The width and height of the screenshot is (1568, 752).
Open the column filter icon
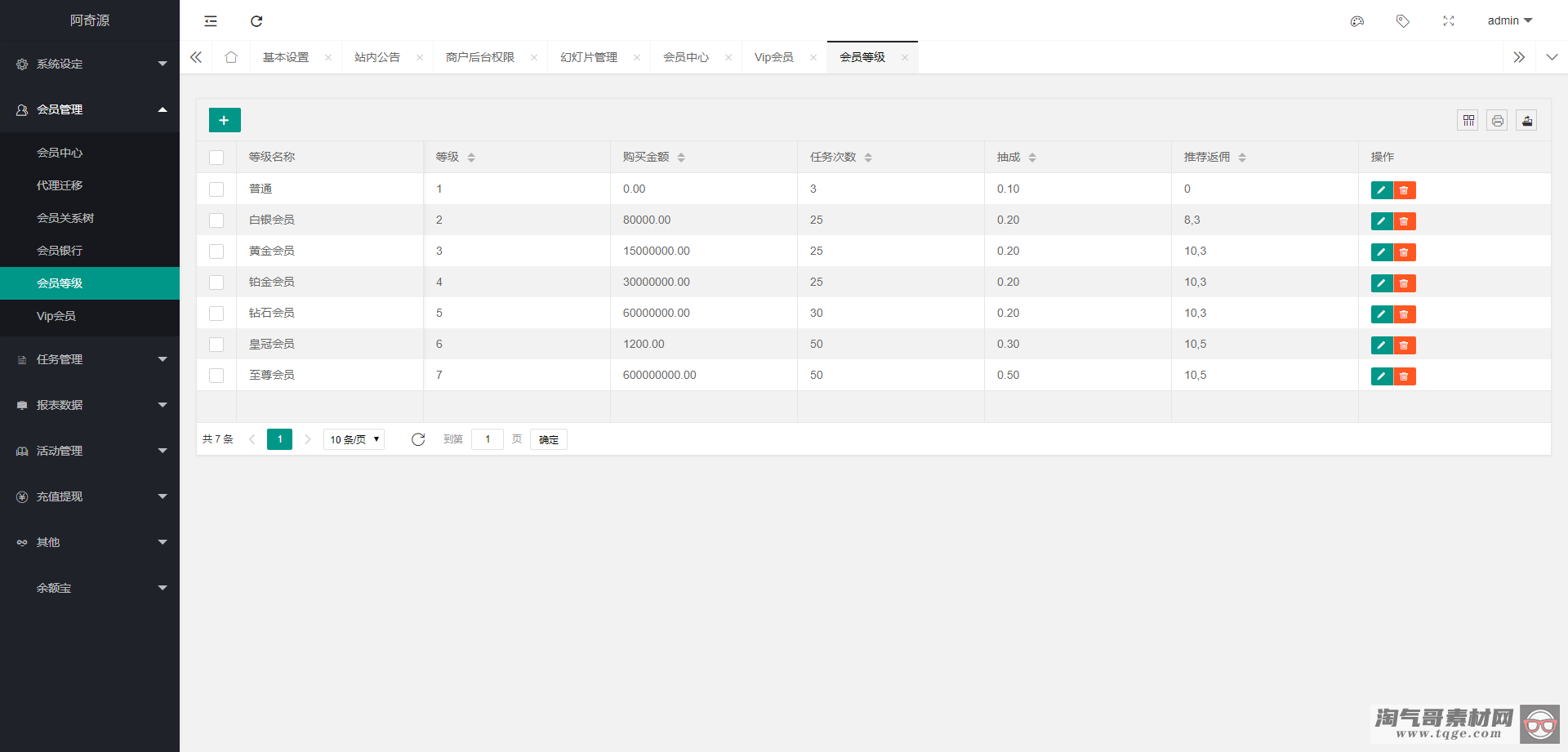coord(1468,121)
